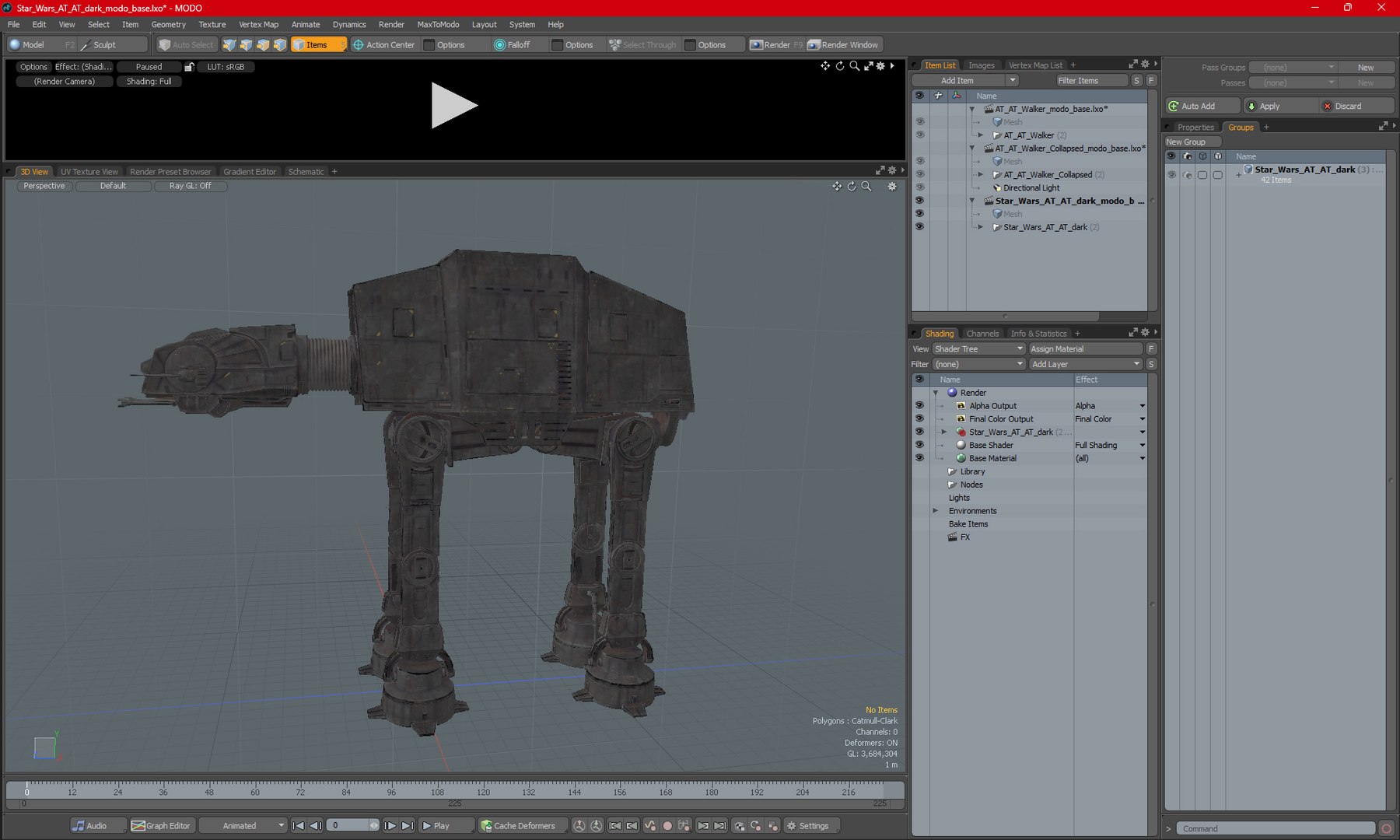This screenshot has height=840, width=1400.
Task: Toggle visibility of Directional Light
Action: point(919,188)
